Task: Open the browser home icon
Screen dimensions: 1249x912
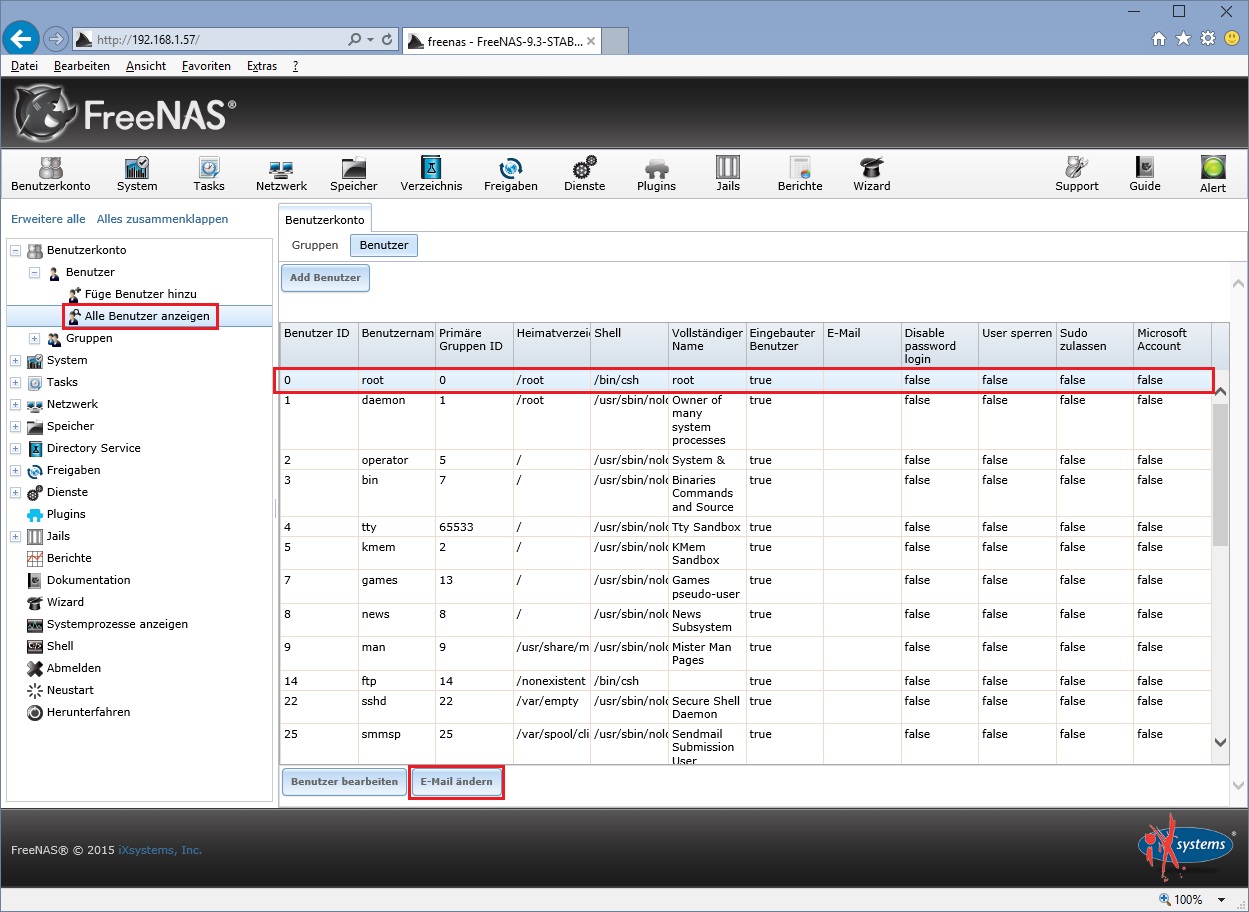Action: point(1159,38)
